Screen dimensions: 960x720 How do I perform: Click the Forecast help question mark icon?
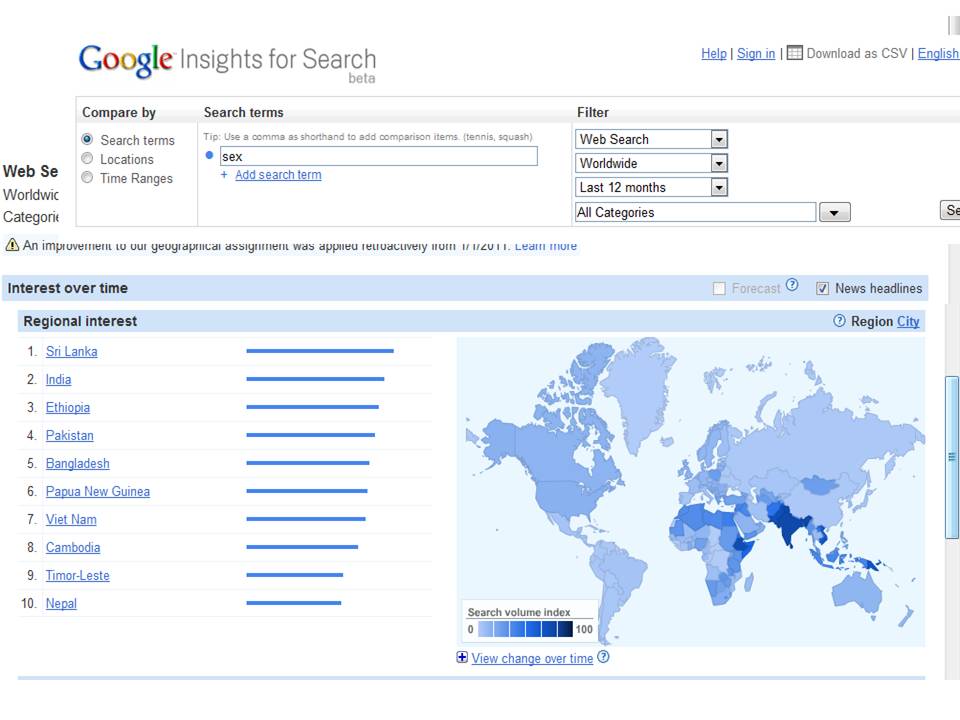coord(792,285)
